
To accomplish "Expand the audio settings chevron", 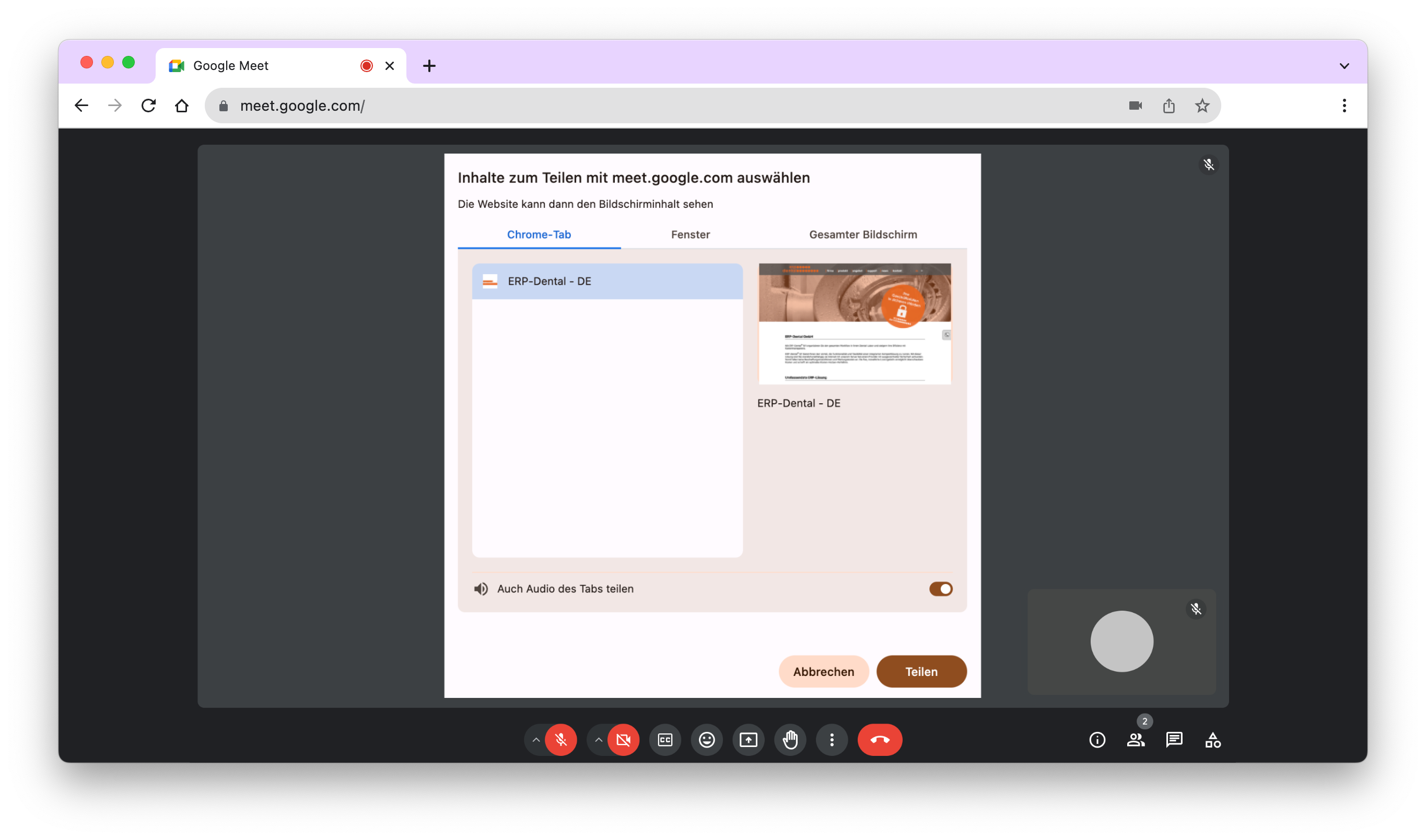I will coord(535,739).
